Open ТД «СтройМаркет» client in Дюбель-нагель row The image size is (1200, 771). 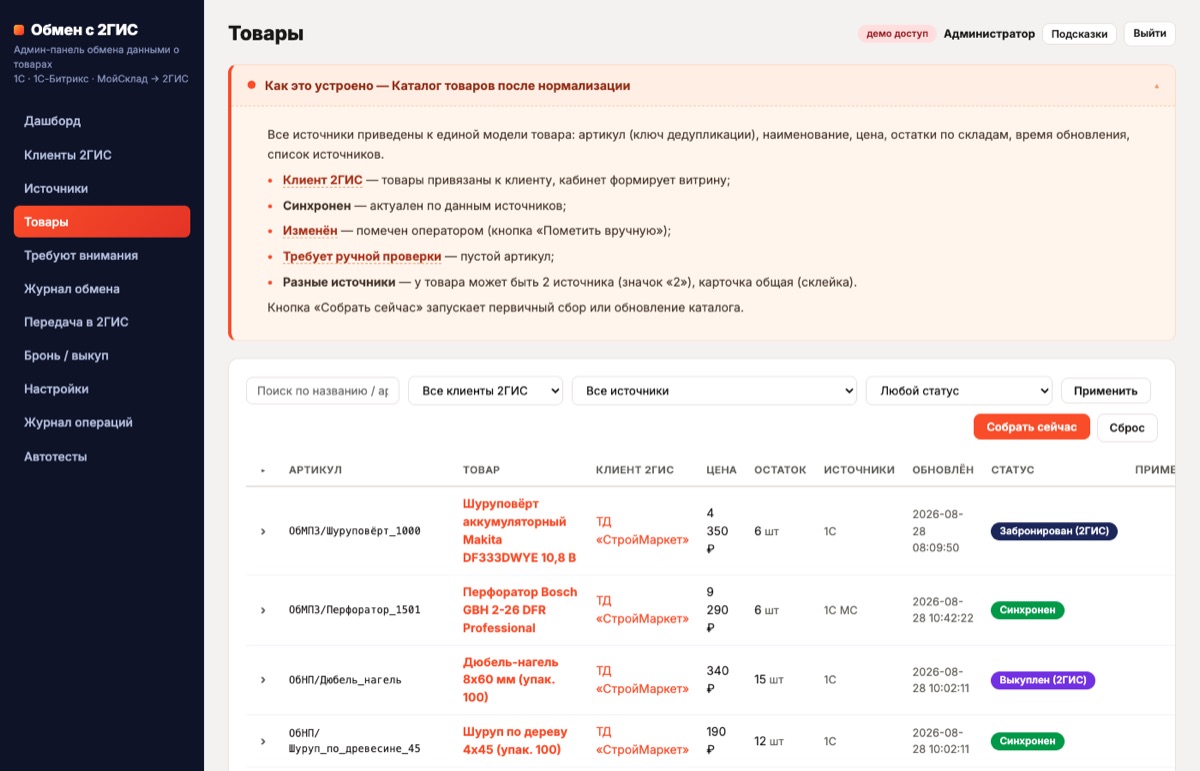[642, 680]
